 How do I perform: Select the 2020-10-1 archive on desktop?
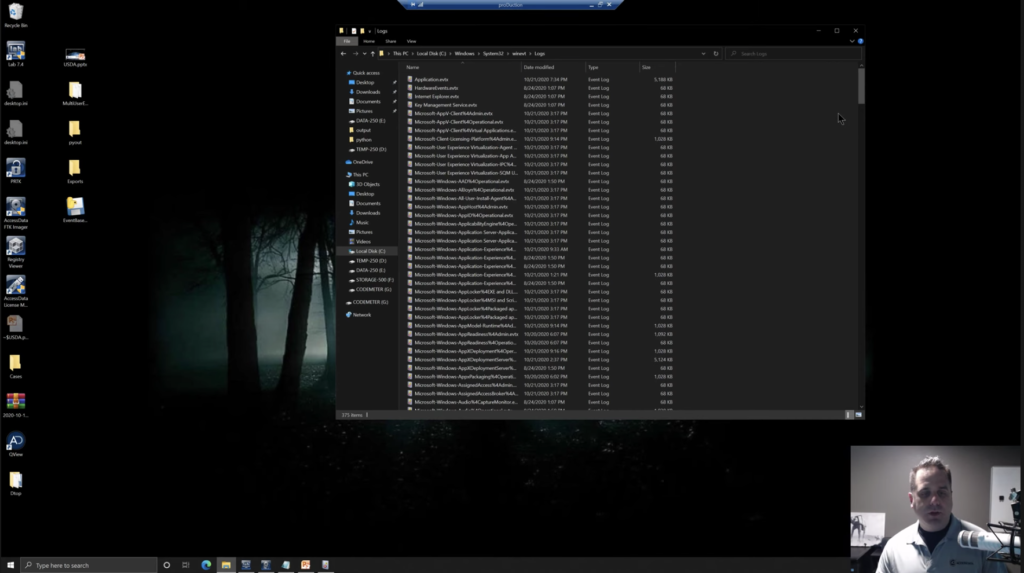pyautogui.click(x=16, y=405)
